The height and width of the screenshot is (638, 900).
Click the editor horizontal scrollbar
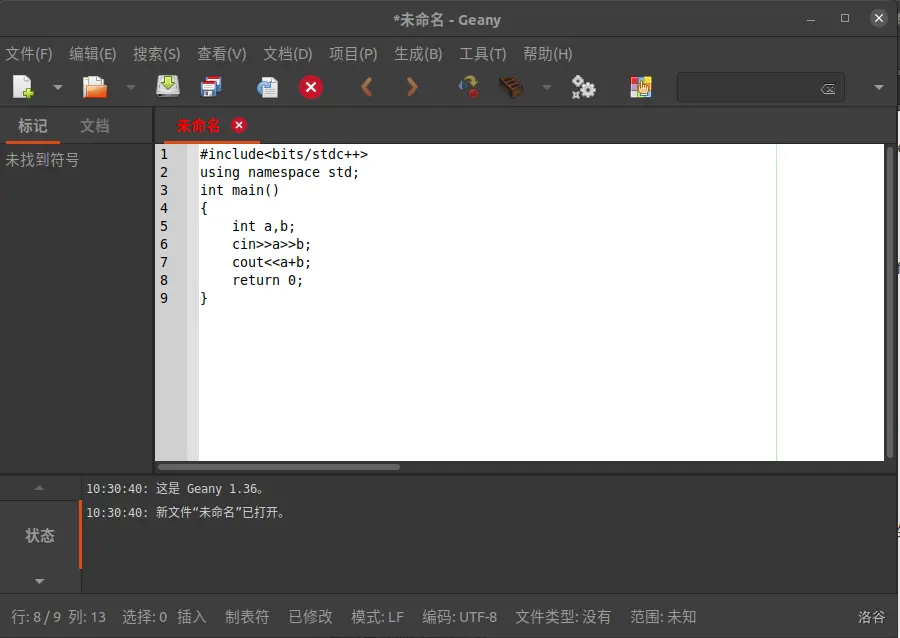pos(280,466)
